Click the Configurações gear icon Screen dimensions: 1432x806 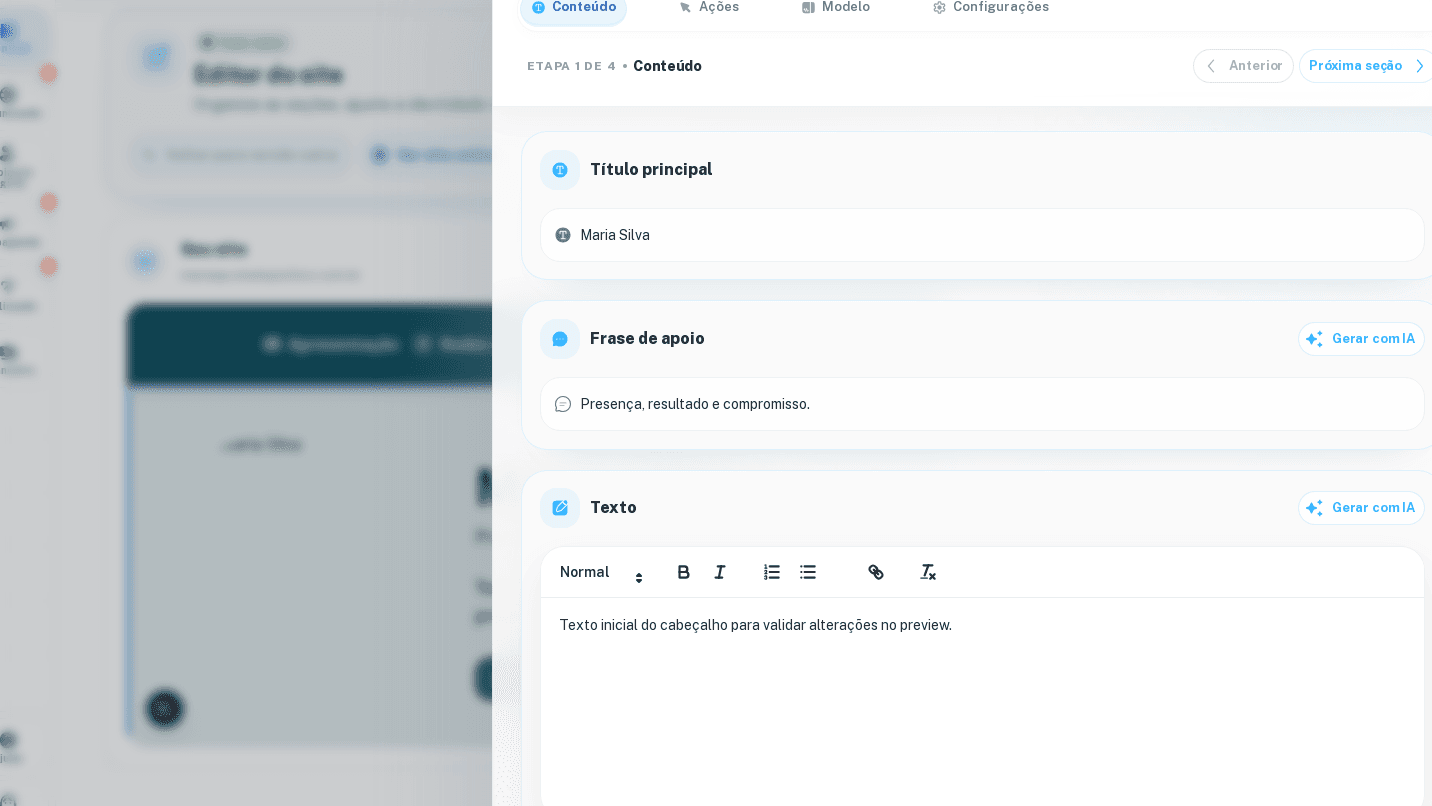point(939,8)
